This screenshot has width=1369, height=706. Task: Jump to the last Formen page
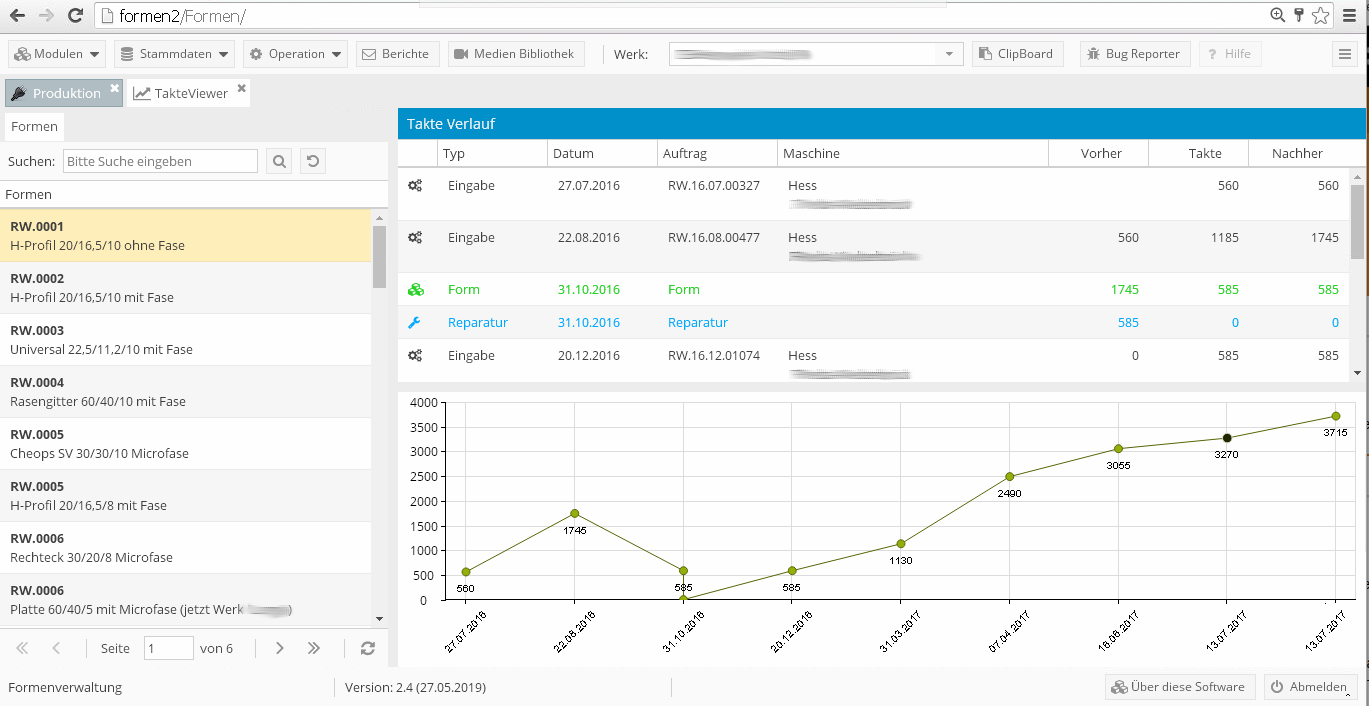point(314,648)
